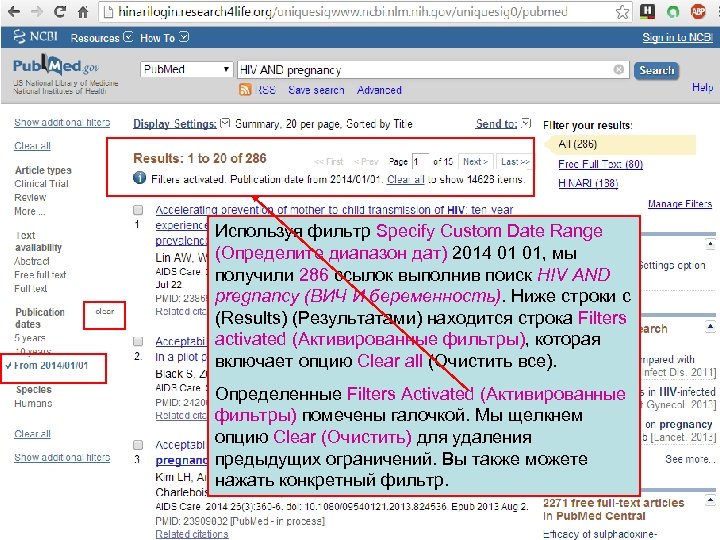720x540 pixels.
Task: Select the Abstract text availability filter
Action: [x=32, y=261]
